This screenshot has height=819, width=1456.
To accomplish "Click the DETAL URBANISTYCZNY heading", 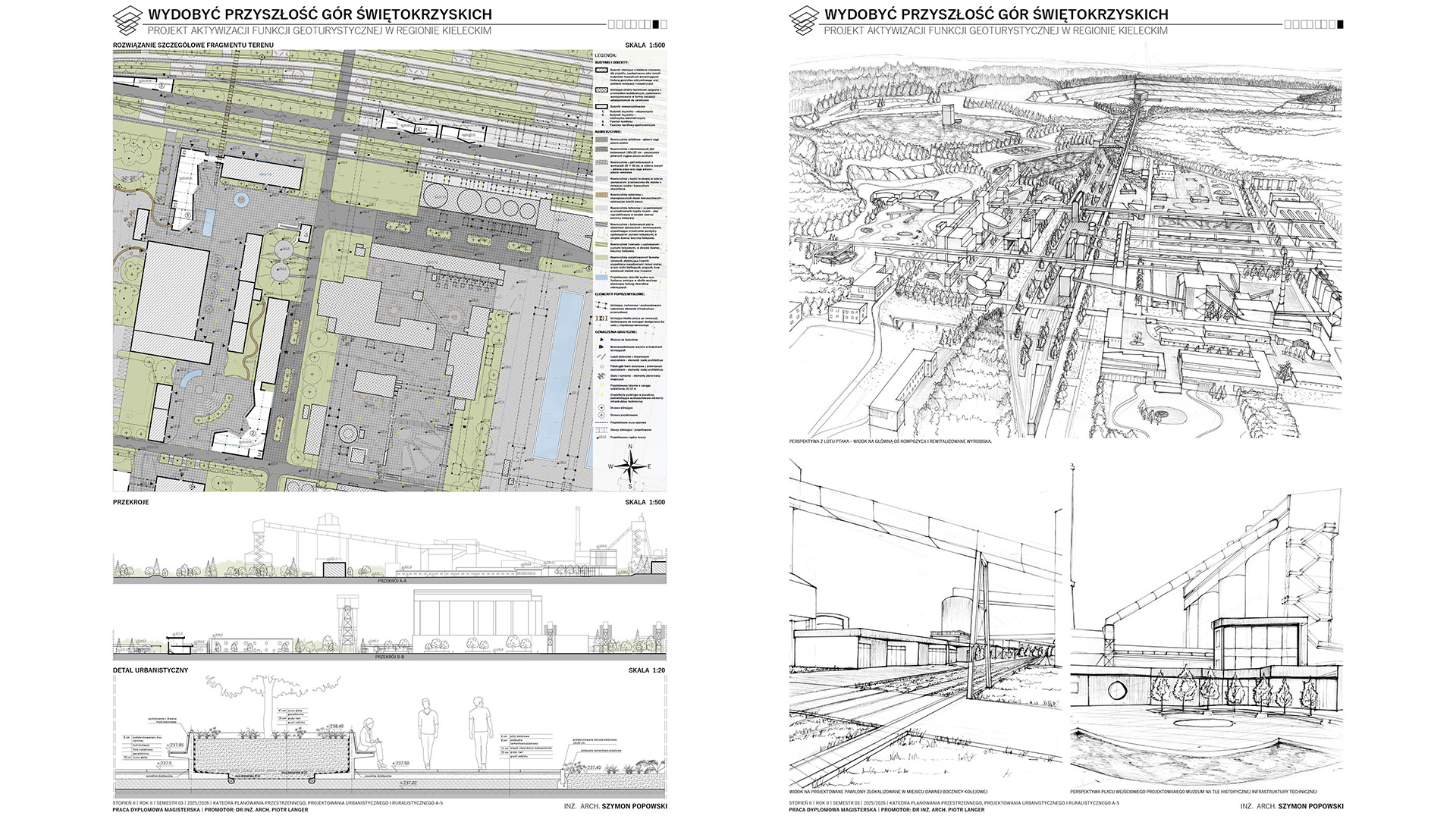I will coord(150,670).
